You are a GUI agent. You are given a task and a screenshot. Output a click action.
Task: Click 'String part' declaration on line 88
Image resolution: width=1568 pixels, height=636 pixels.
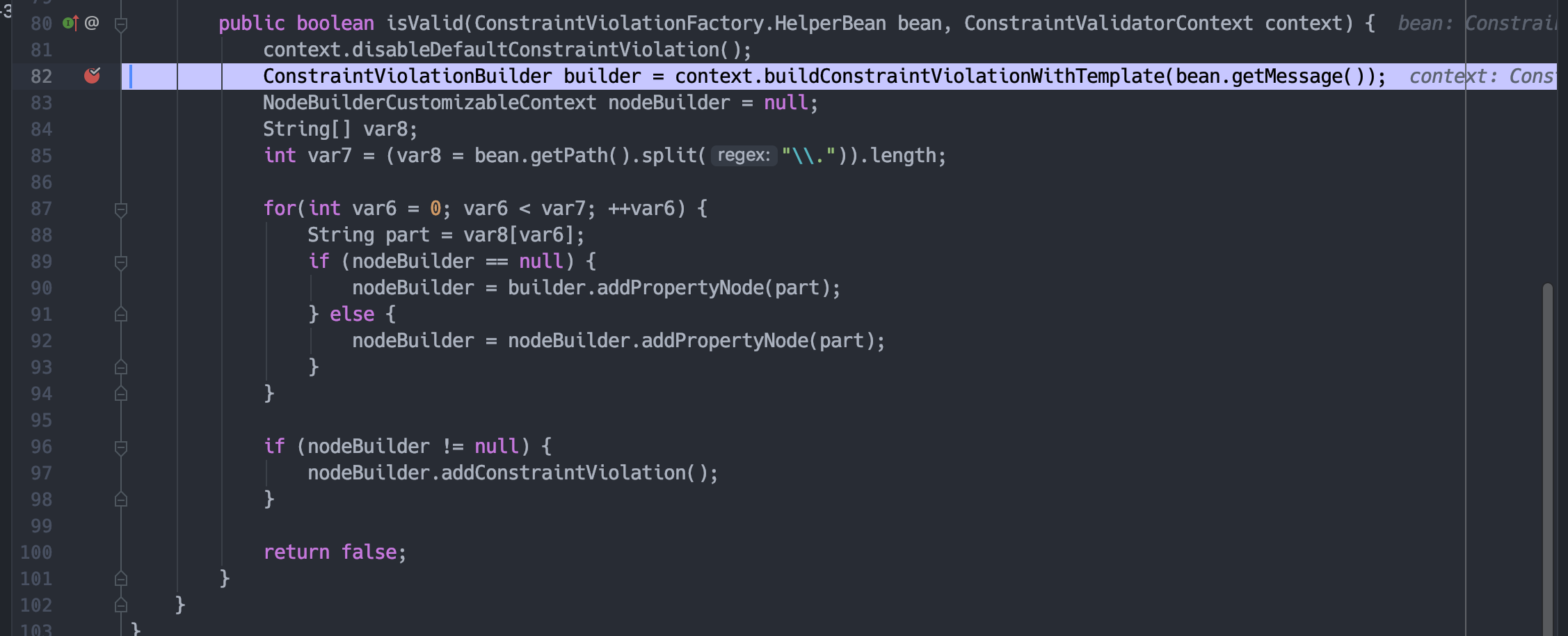(x=369, y=234)
